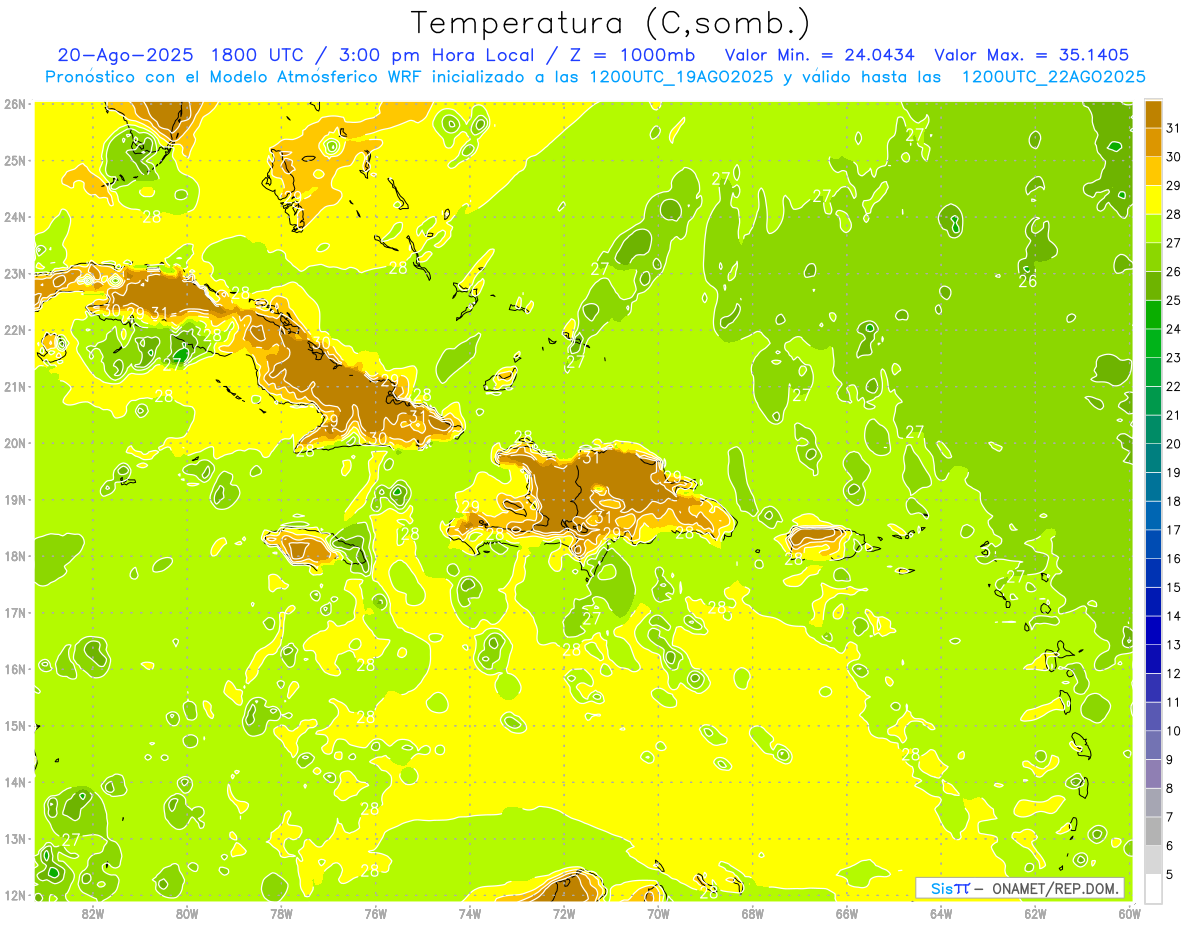This screenshot has width=1200, height=927.
Task: Click the latitude axis label "20N"
Action: coord(15,443)
